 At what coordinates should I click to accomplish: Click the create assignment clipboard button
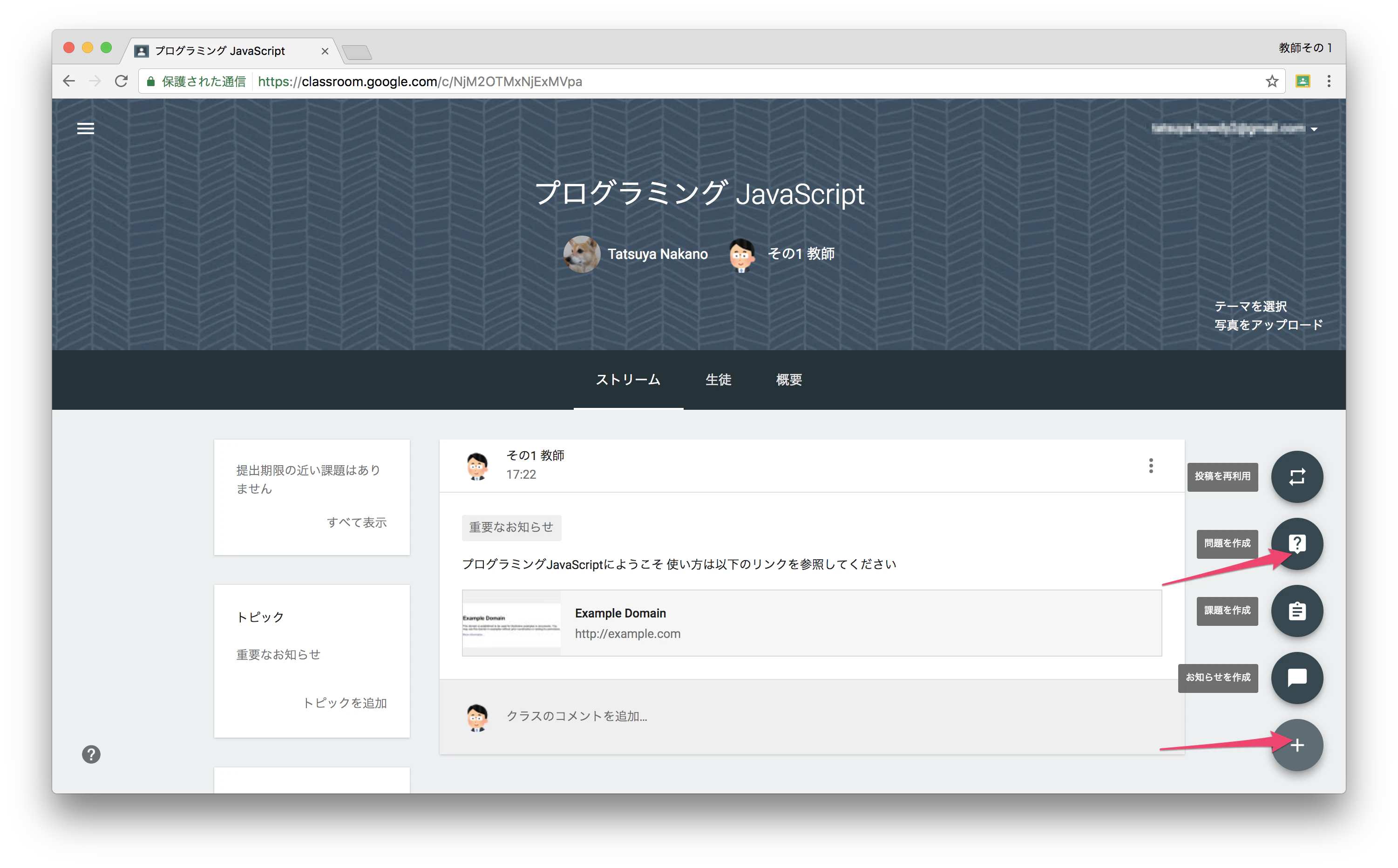pyautogui.click(x=1297, y=611)
